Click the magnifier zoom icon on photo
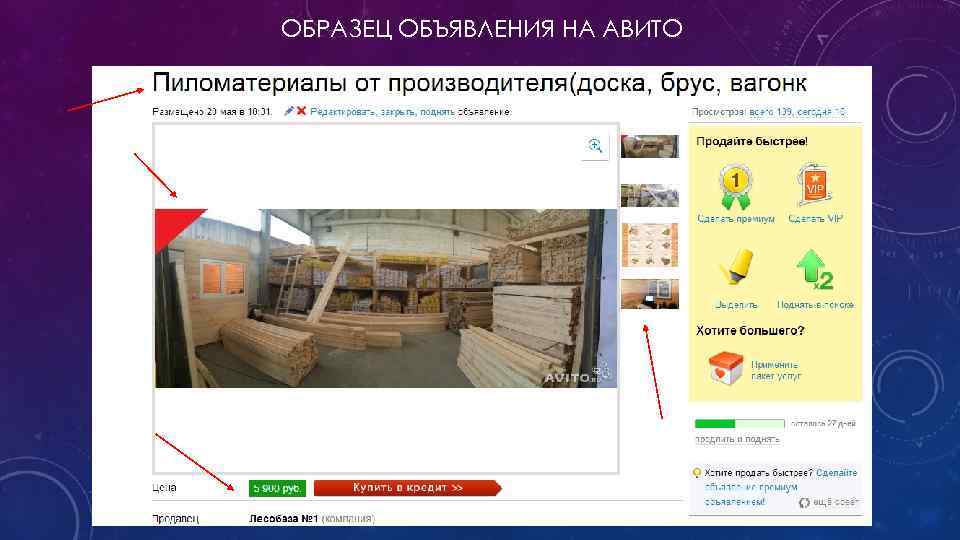The image size is (960, 540). 595,146
